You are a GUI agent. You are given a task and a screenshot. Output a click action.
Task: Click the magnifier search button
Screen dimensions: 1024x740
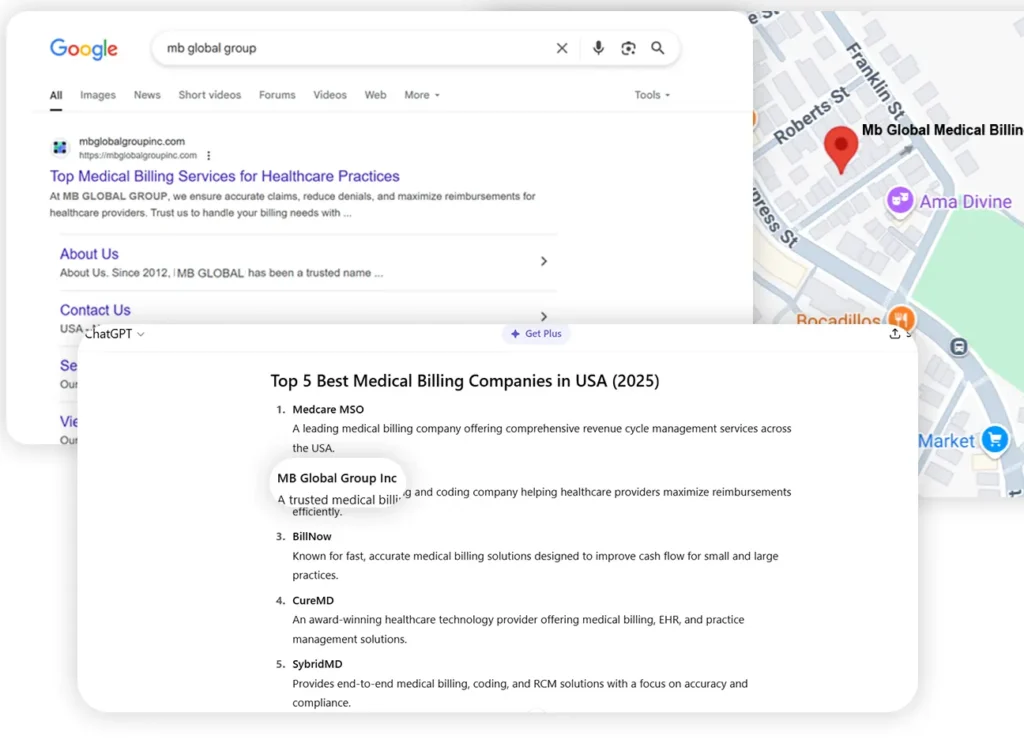coord(658,48)
